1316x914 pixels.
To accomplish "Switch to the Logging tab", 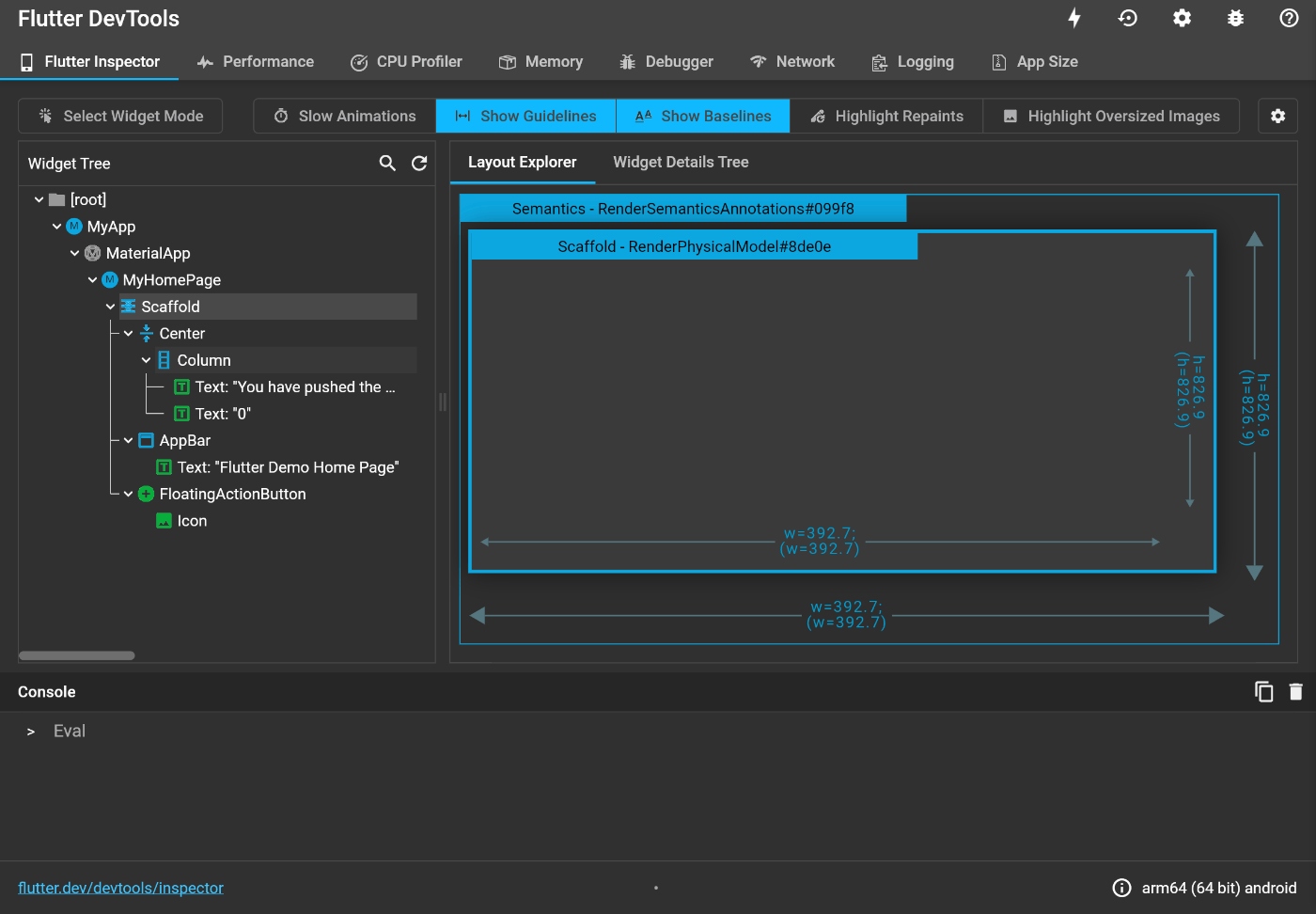I will (x=913, y=61).
